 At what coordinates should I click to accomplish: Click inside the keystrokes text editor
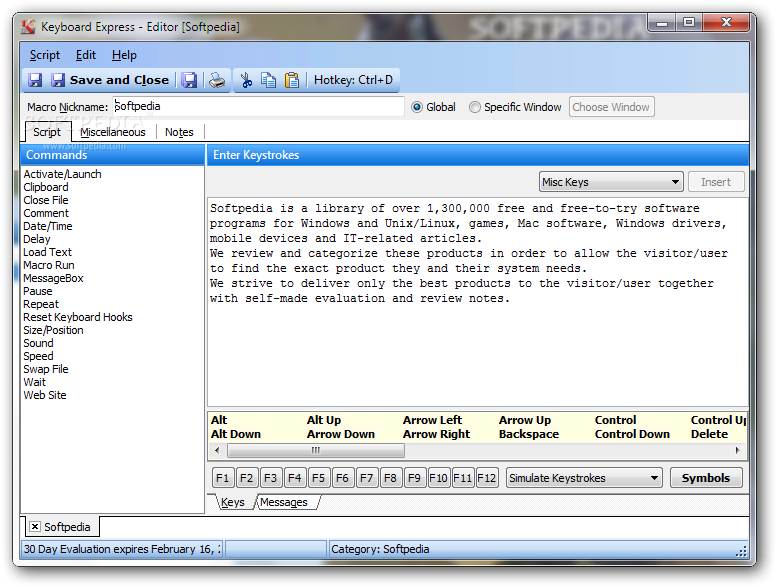click(x=477, y=302)
